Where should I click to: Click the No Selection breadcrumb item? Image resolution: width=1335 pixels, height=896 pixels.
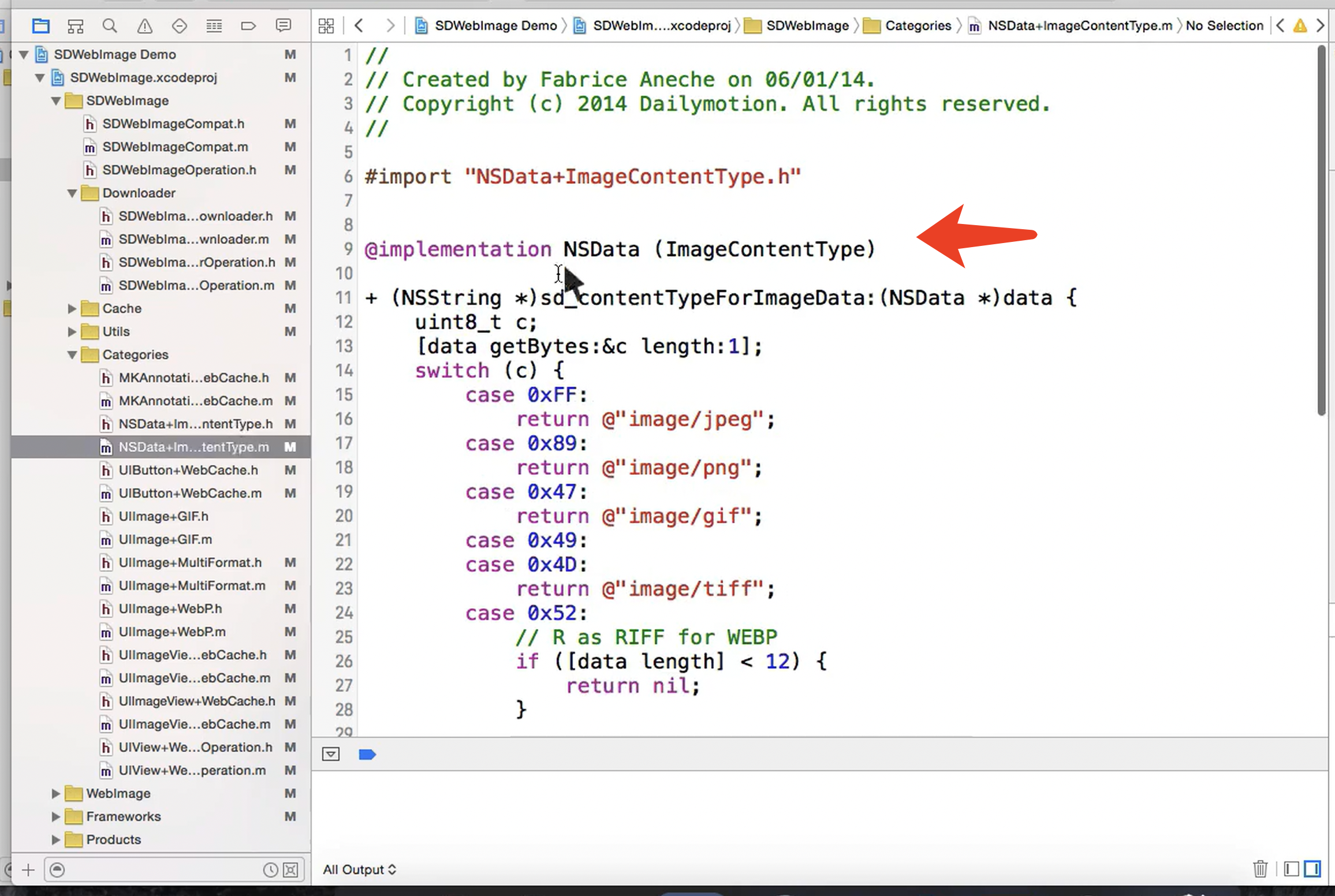[1224, 25]
